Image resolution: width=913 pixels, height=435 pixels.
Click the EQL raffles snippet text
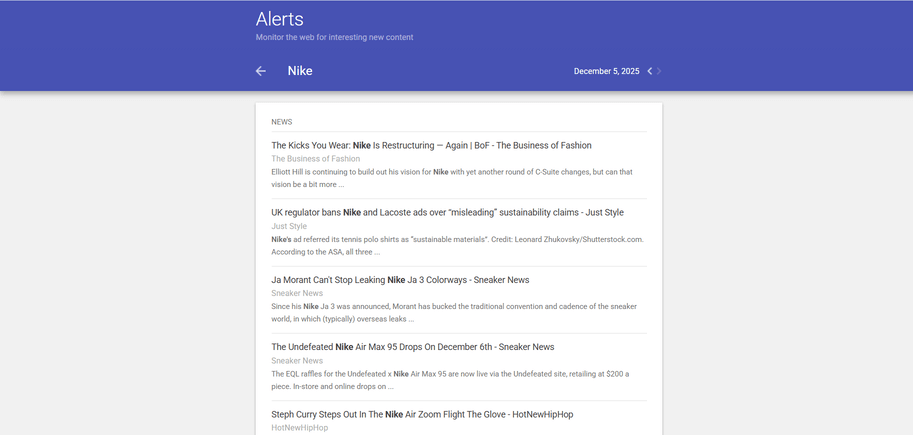click(x=449, y=380)
